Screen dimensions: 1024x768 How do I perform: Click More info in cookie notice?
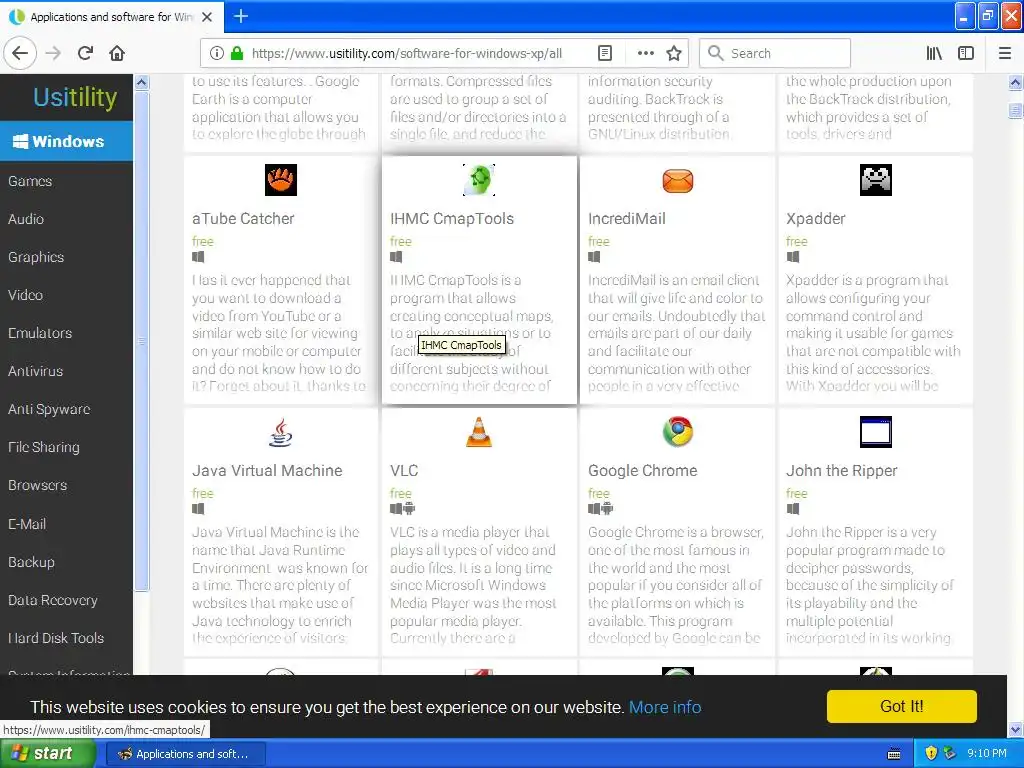click(665, 707)
